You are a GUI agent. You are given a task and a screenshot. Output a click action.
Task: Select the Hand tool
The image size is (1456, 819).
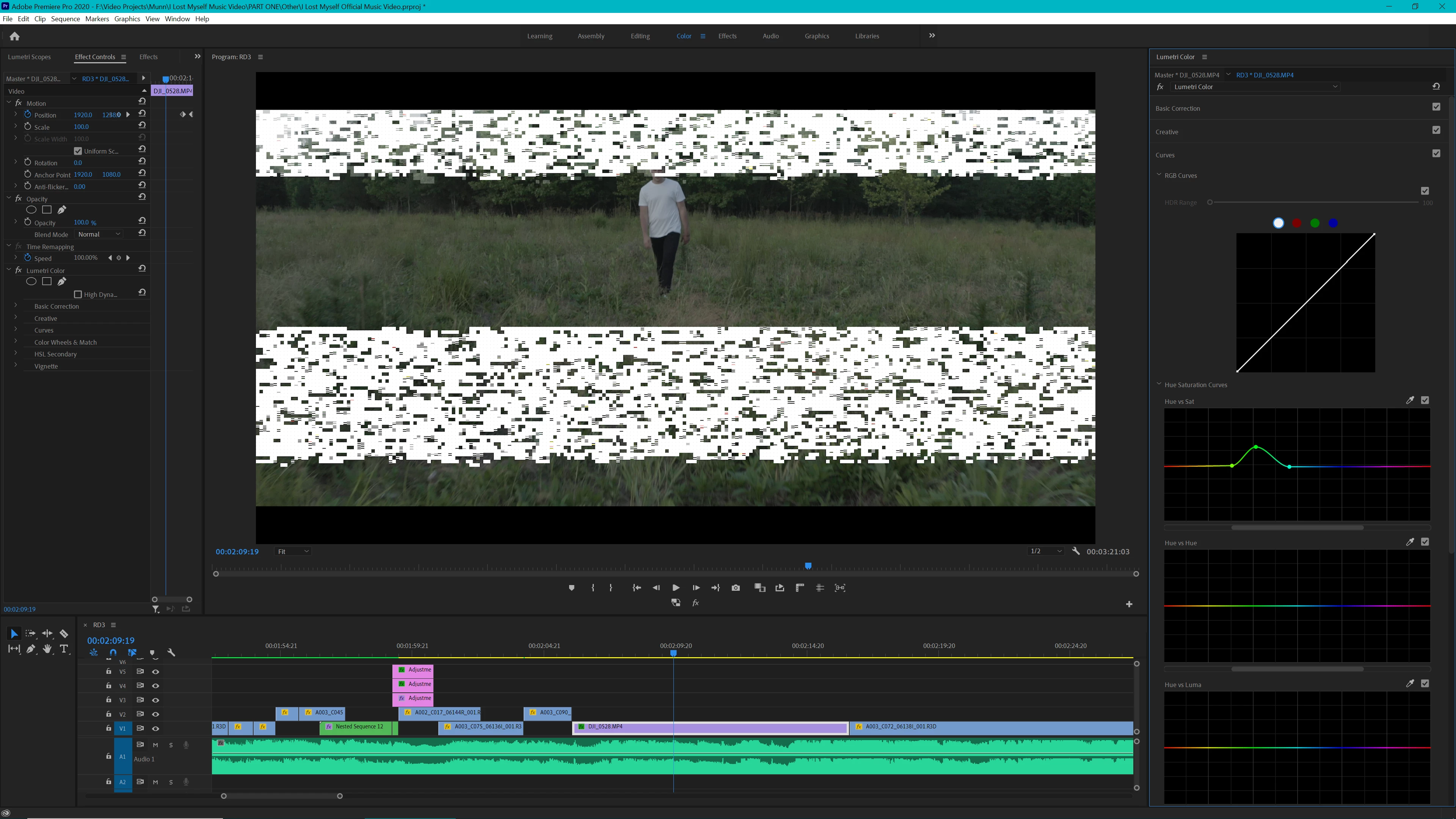coord(47,649)
